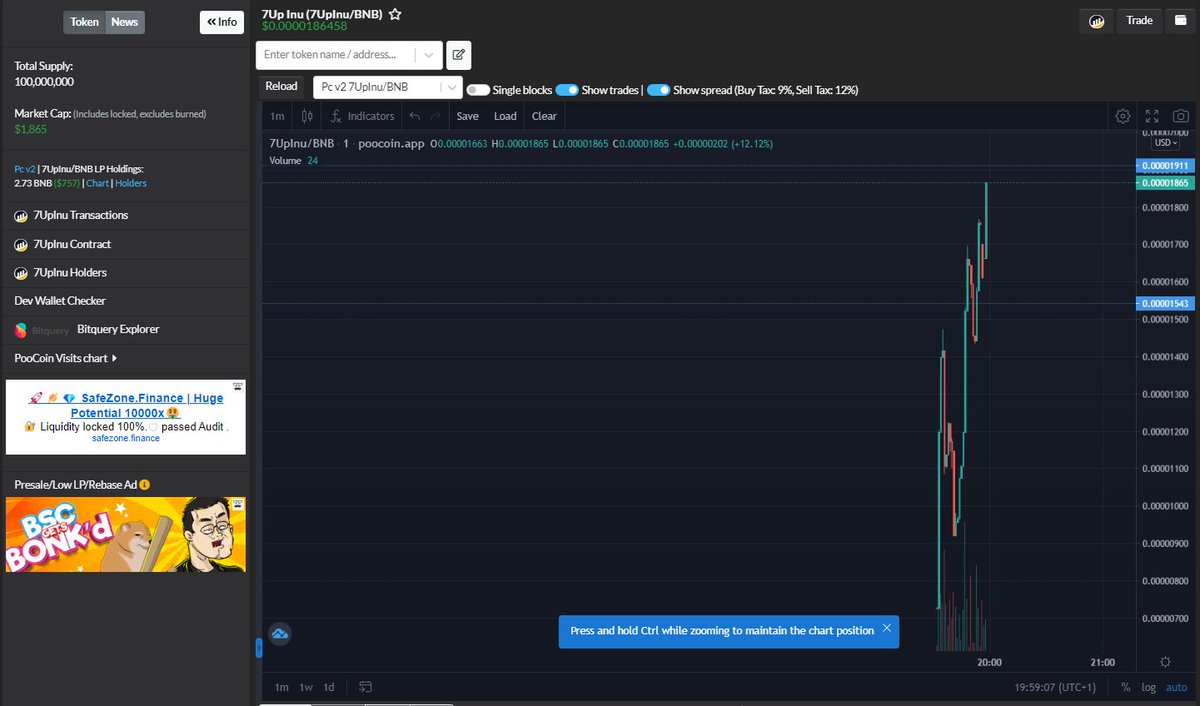Toggle the Show spread switch
This screenshot has width=1200, height=706.
pyautogui.click(x=658, y=90)
